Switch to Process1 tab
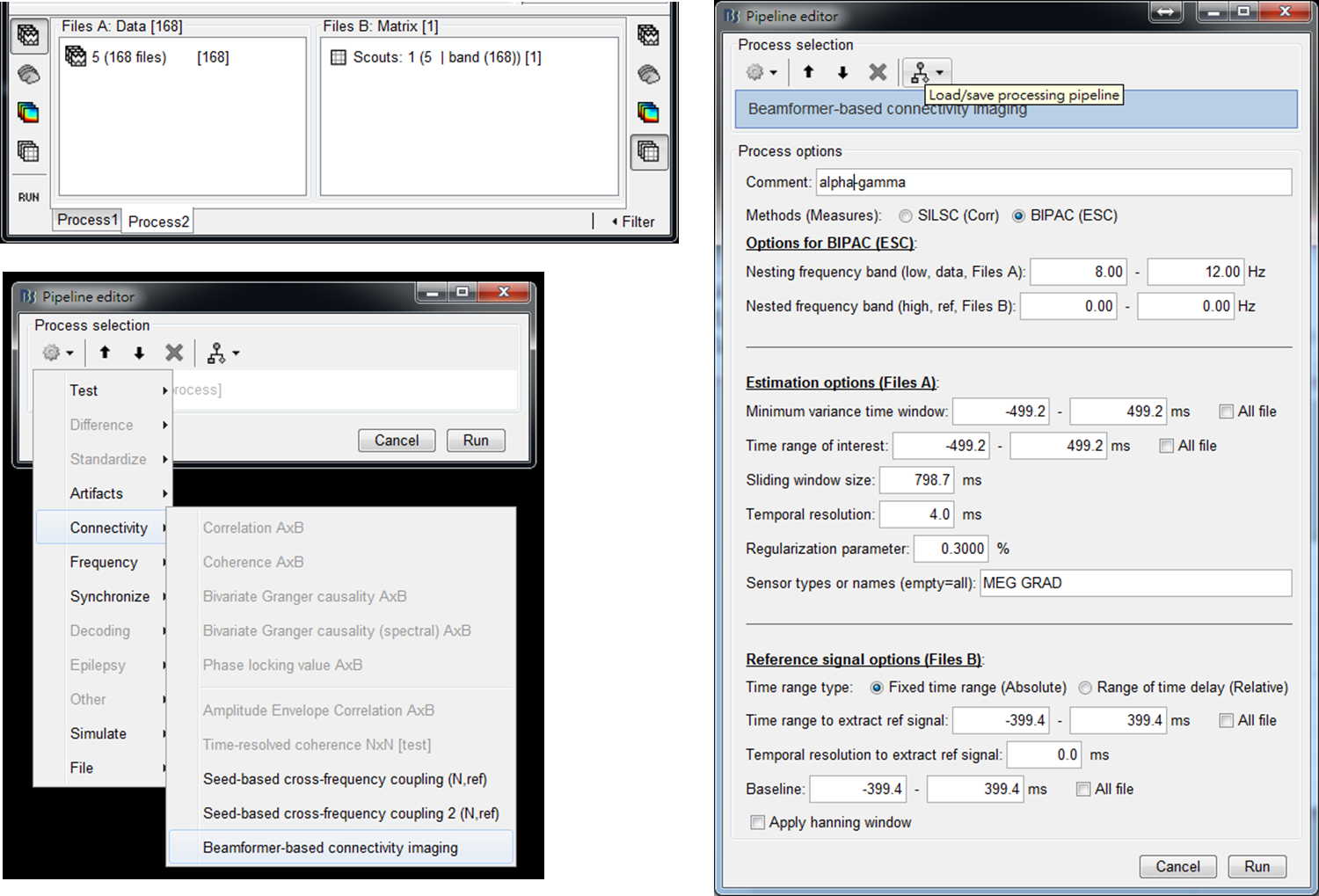1319x896 pixels. 87,220
